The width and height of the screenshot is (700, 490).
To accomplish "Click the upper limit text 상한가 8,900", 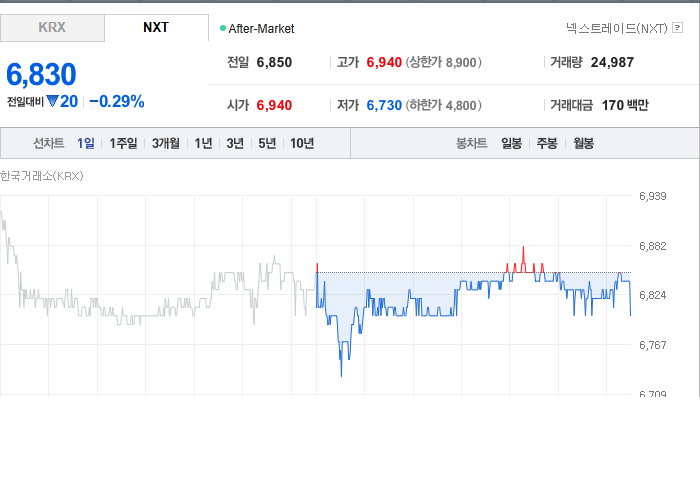I will [443, 62].
